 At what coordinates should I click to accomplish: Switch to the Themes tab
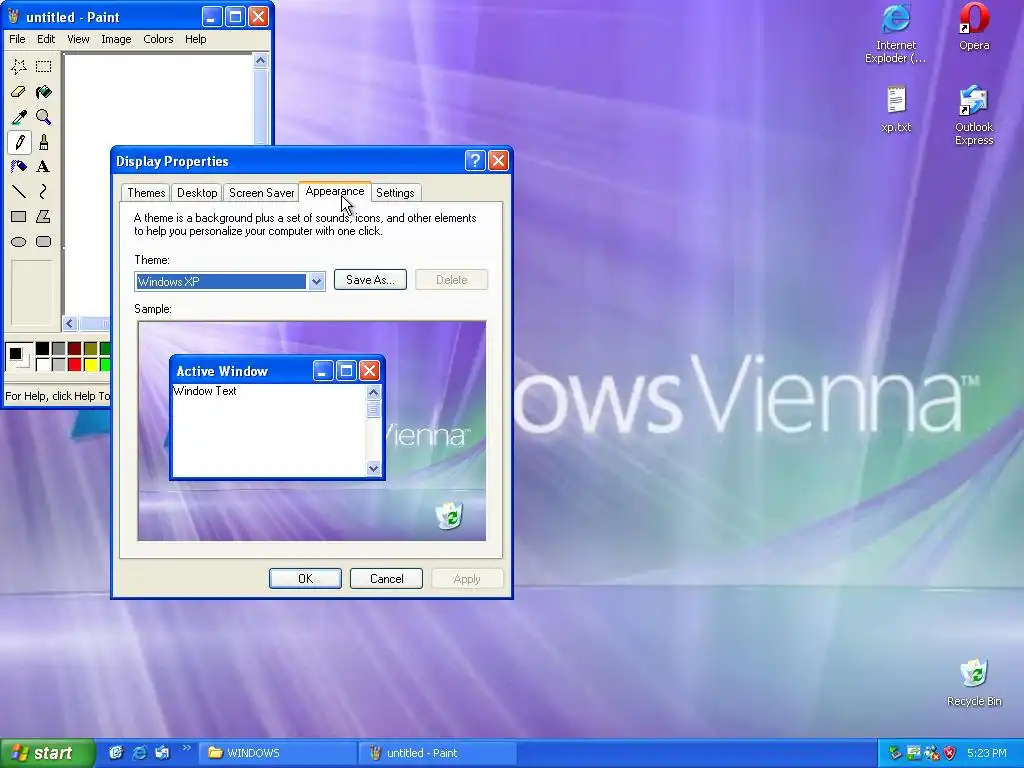coord(146,193)
